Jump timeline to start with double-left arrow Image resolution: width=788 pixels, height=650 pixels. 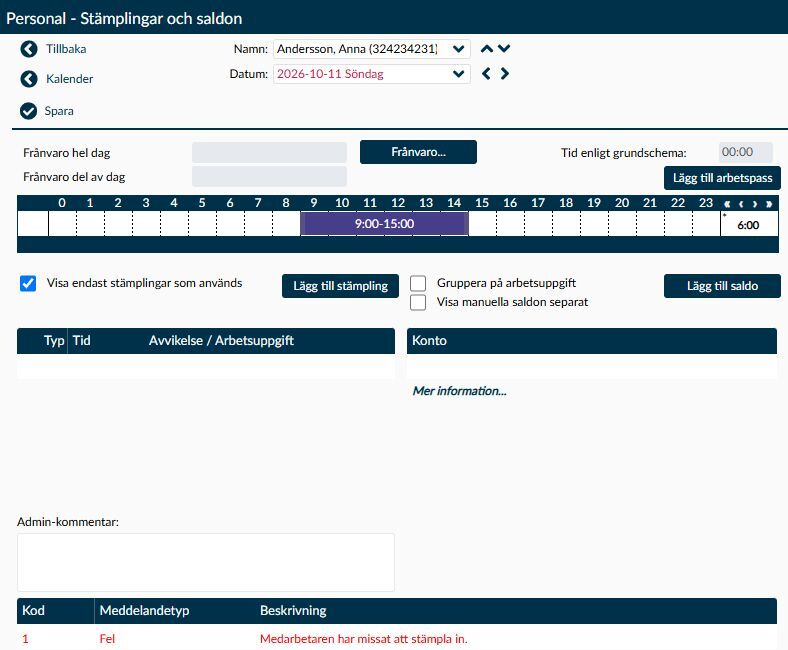click(x=727, y=204)
